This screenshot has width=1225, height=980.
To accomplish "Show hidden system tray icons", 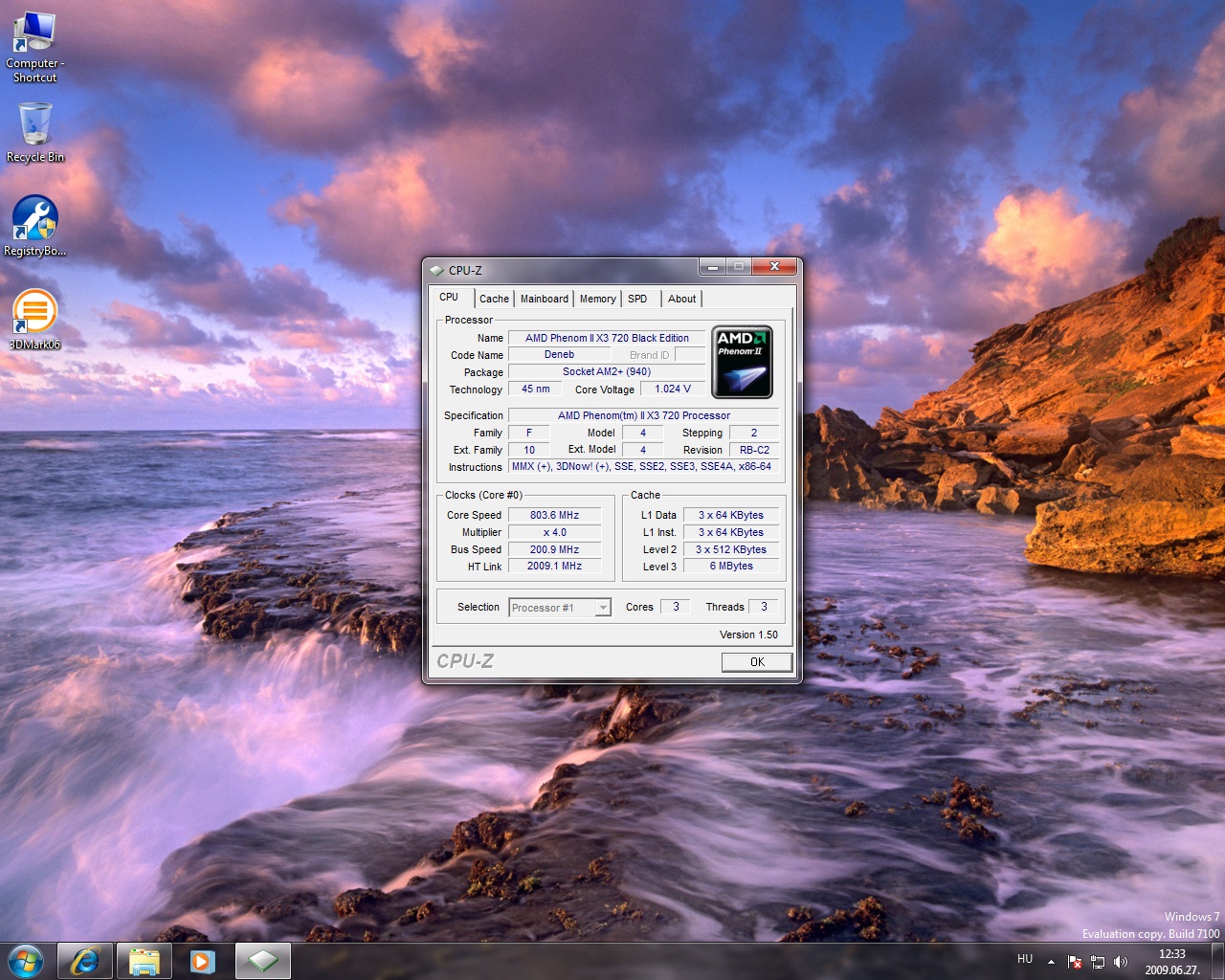I will pos(1051,962).
